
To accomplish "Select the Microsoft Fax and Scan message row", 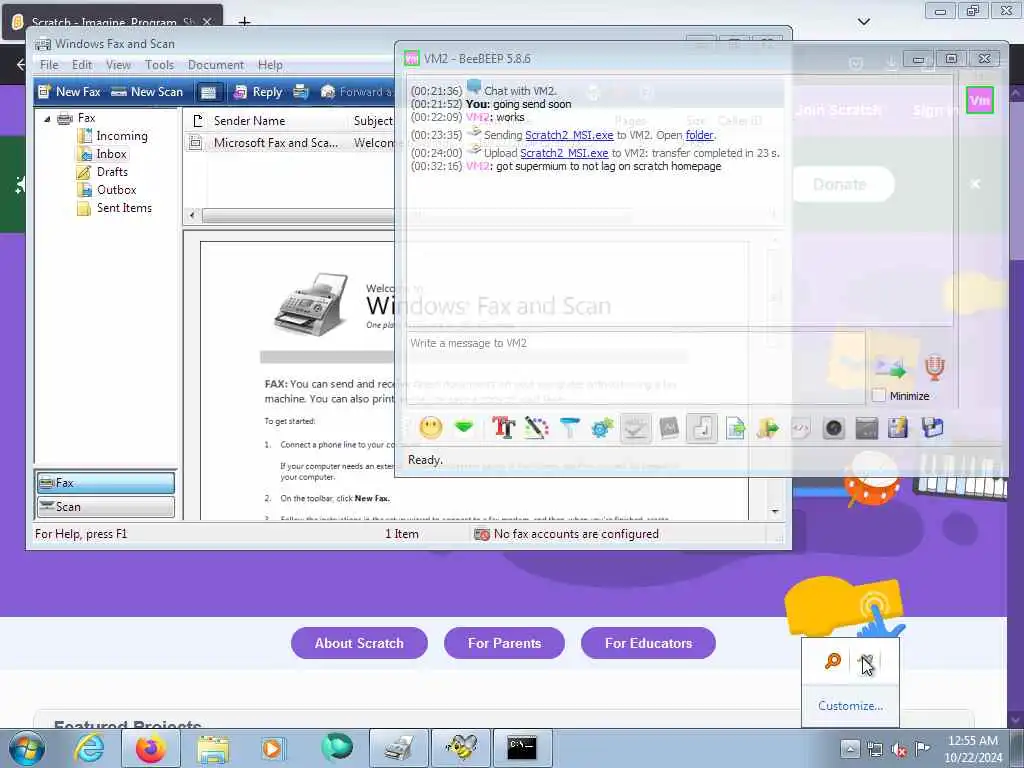I will click(x=291, y=143).
